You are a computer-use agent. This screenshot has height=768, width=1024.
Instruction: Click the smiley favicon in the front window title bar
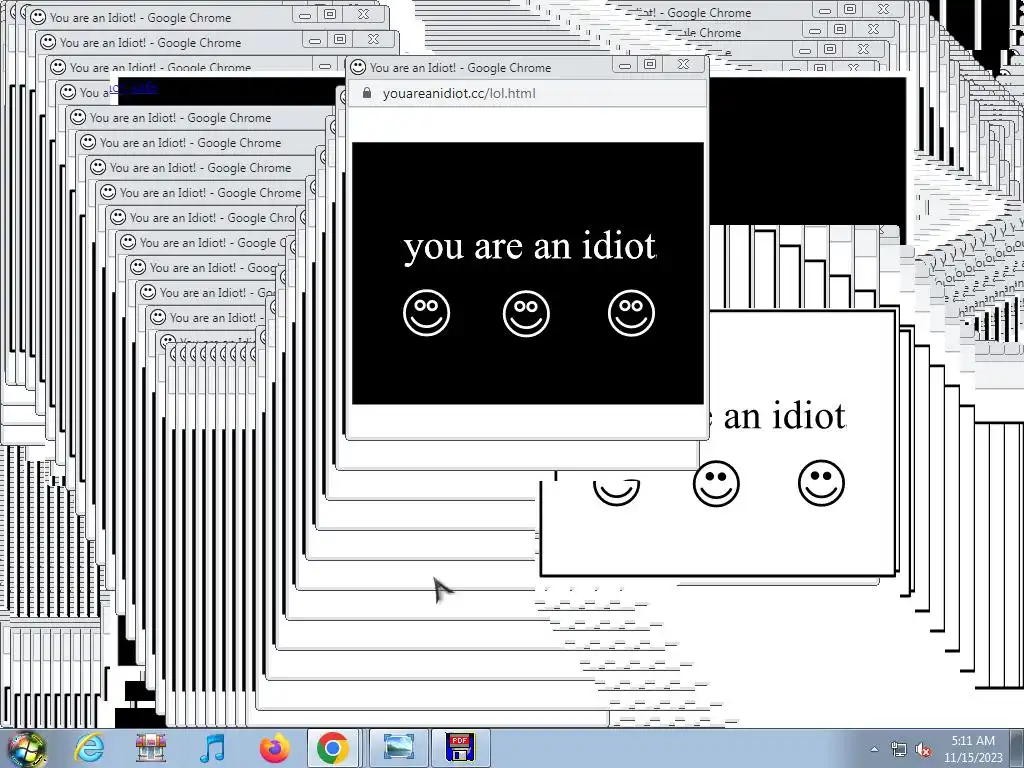pos(358,67)
